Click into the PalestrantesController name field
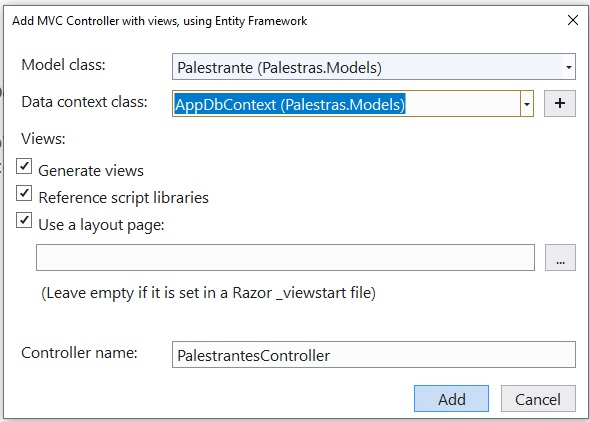 374,355
